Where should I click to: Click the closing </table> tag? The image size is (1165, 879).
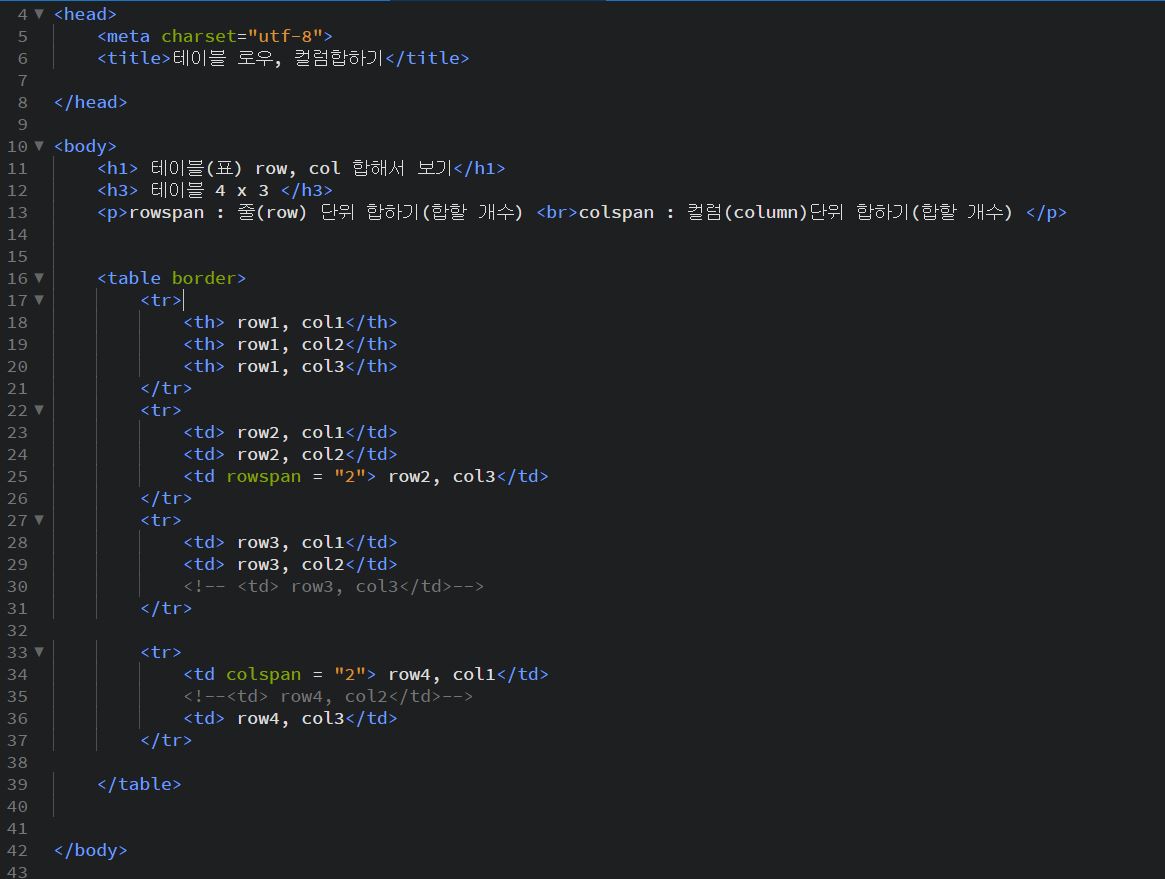click(139, 785)
